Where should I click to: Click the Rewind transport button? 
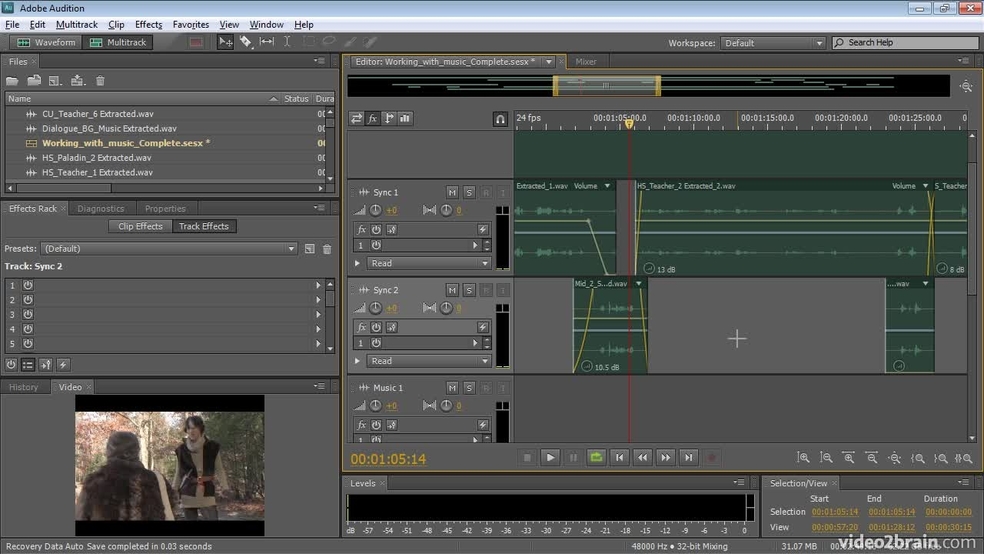(x=643, y=457)
